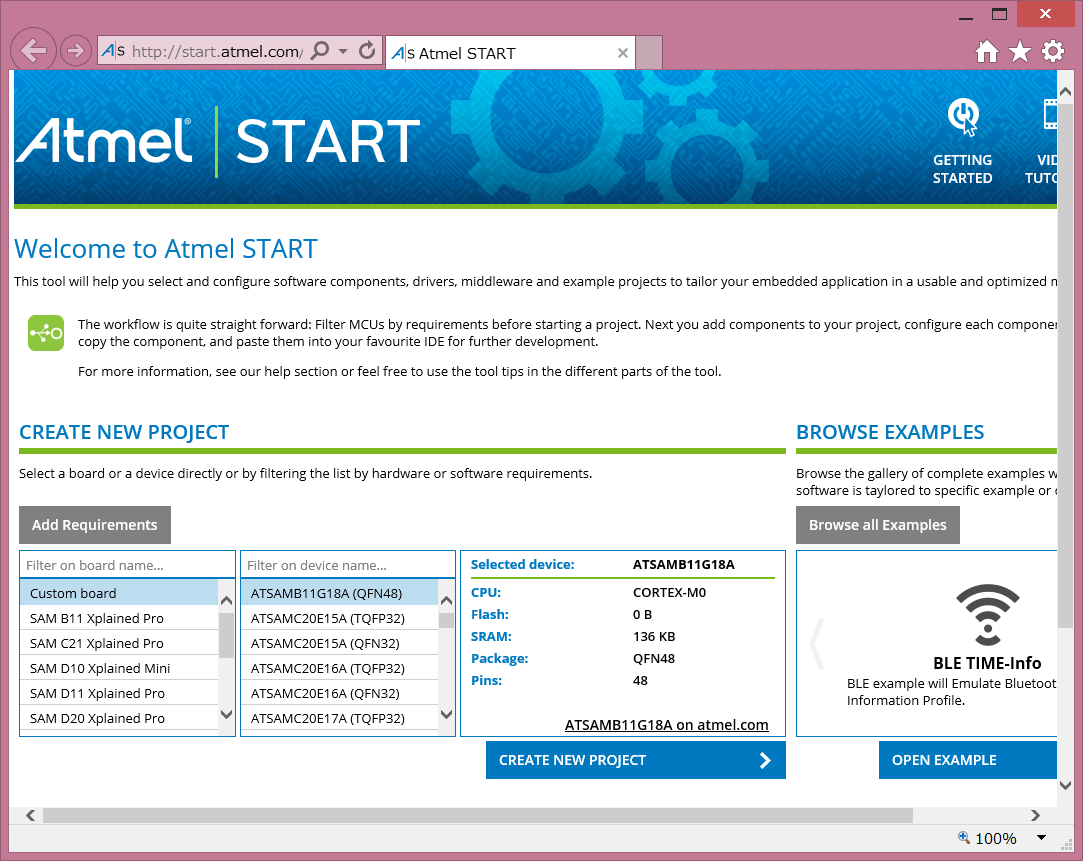Open the address bar dropdown arrow
1083x861 pixels.
[343, 51]
